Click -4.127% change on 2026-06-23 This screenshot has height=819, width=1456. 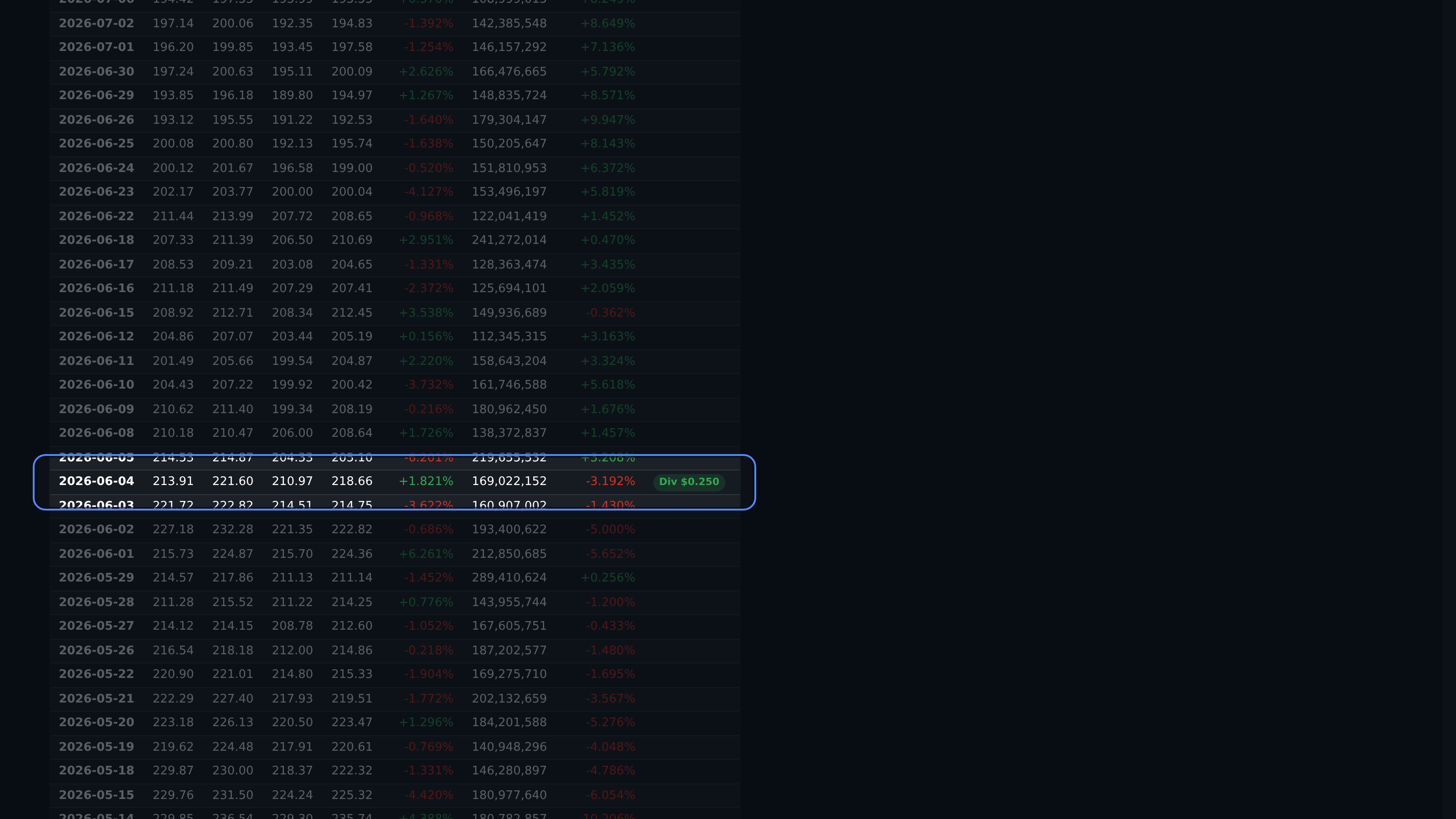click(429, 192)
